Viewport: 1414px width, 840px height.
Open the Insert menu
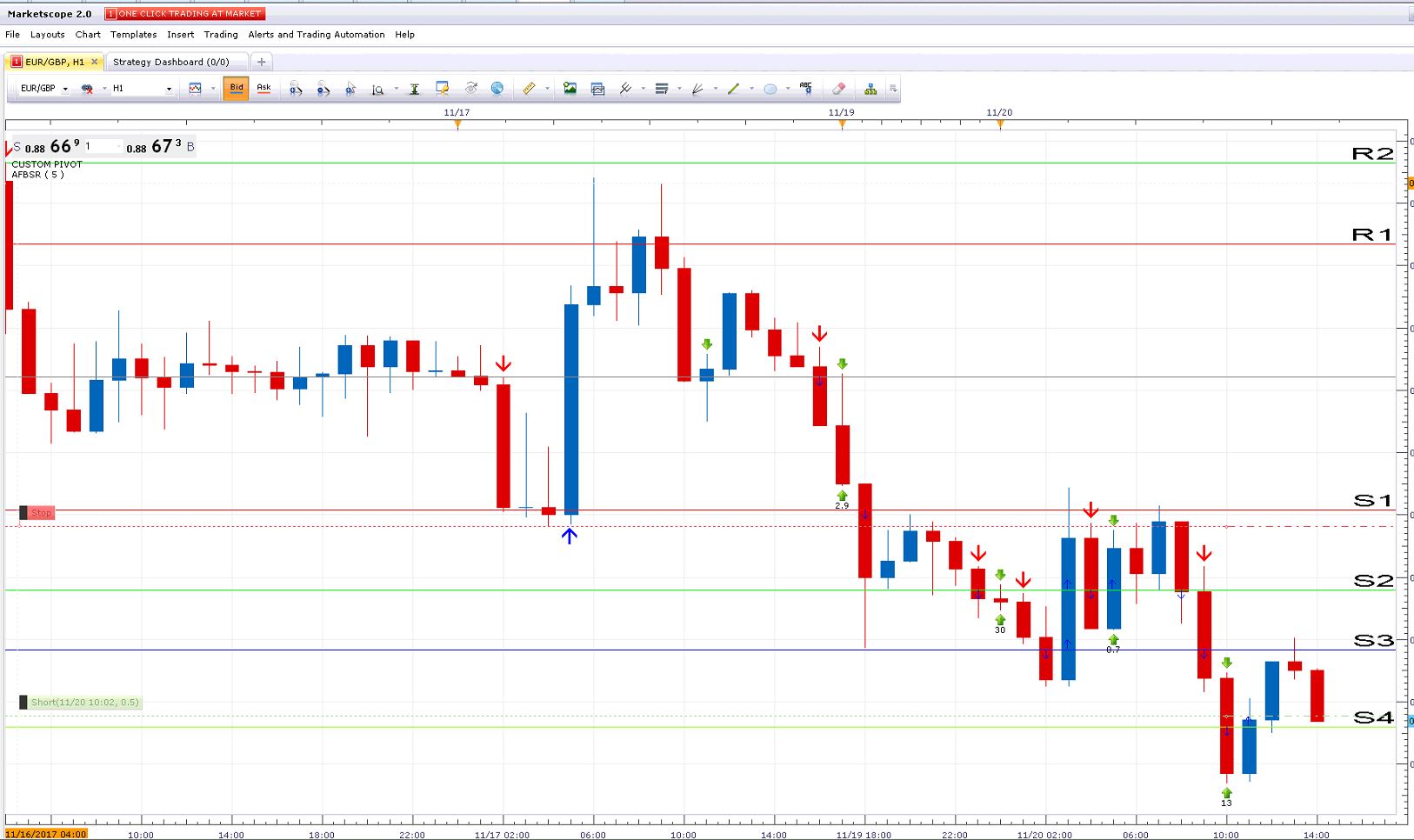pyautogui.click(x=181, y=35)
